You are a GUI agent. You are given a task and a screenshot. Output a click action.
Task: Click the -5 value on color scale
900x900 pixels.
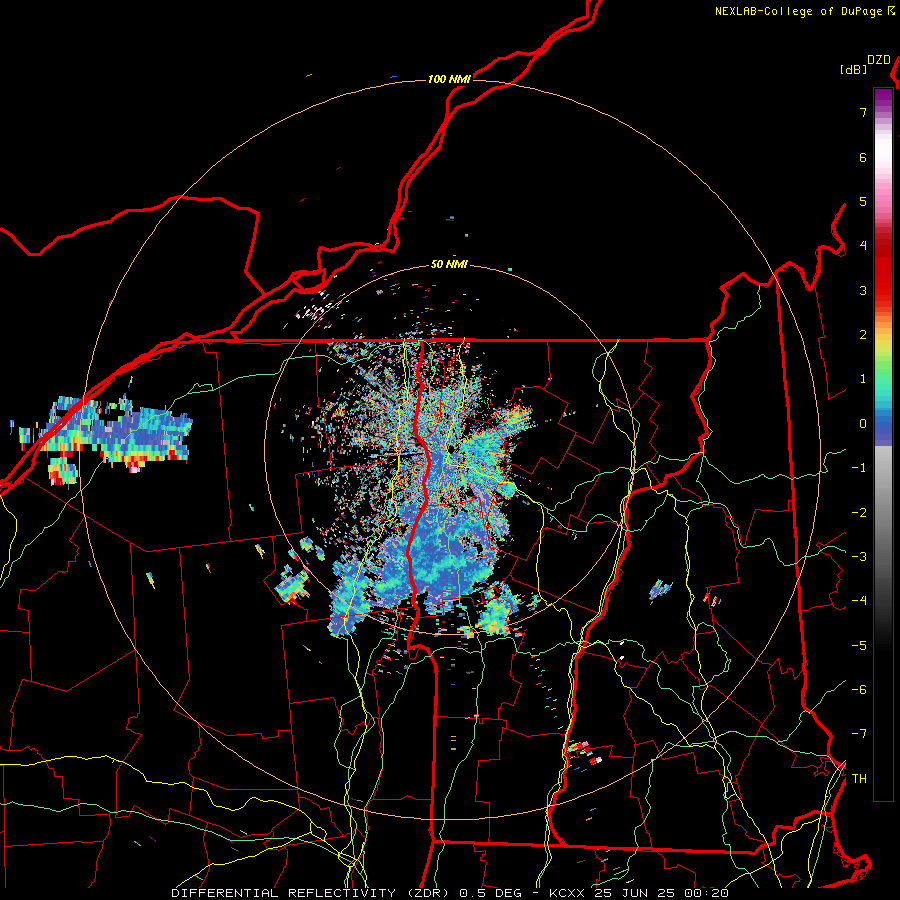859,646
